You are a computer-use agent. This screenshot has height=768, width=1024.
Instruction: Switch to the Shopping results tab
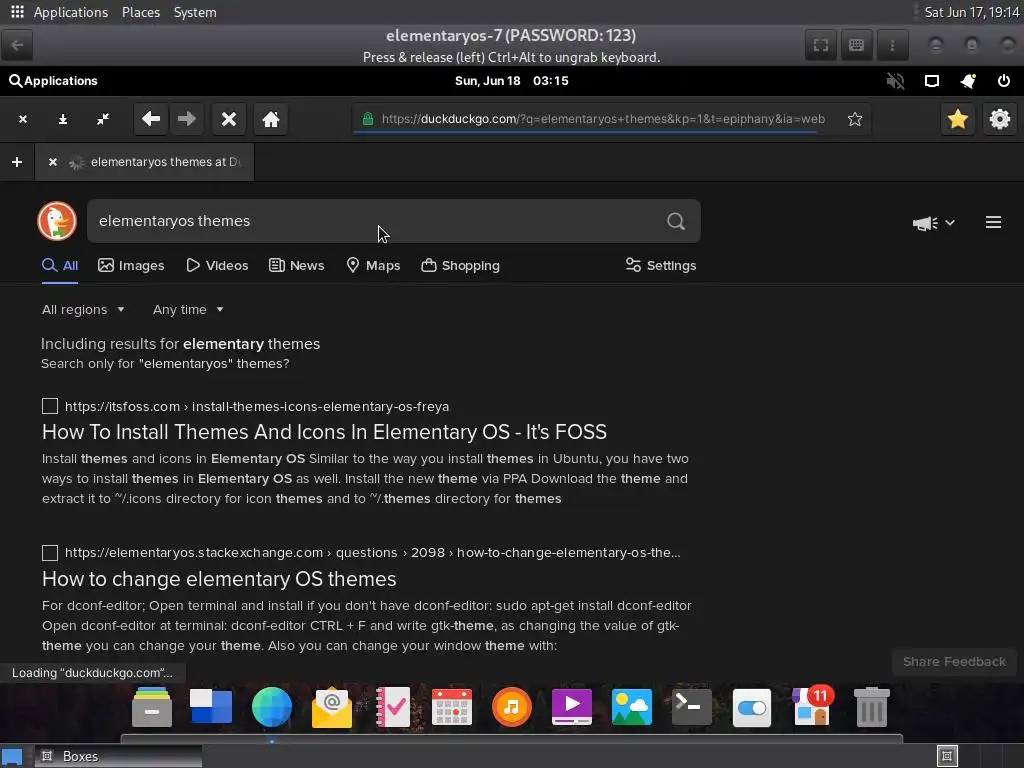tap(460, 265)
